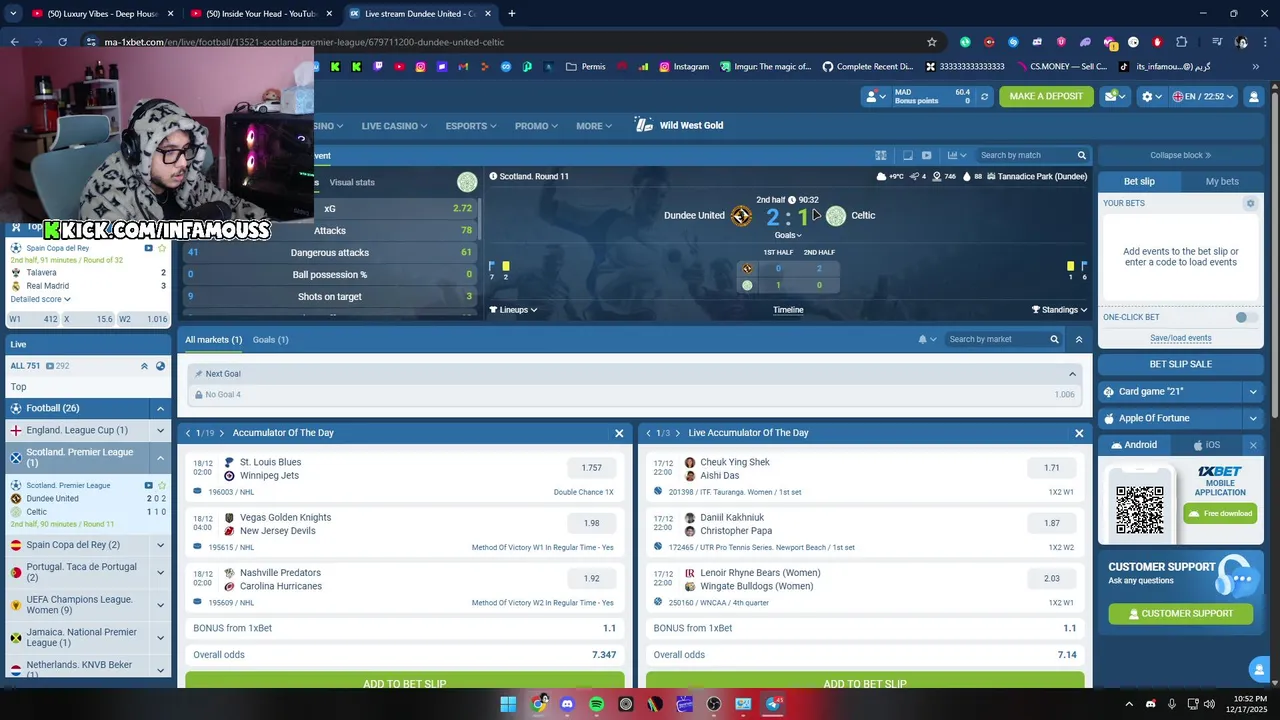Open the chat bubble icon at bottom right
The height and width of the screenshot is (720, 1280).
[x=1257, y=669]
